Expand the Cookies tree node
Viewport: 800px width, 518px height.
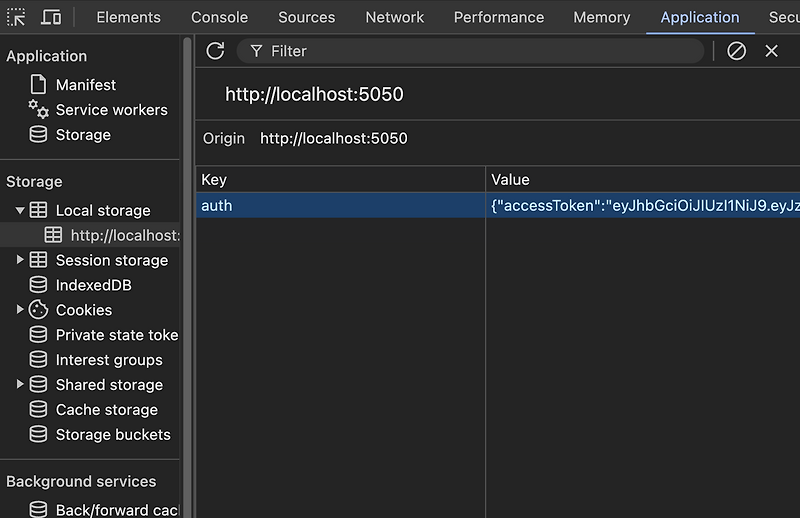coord(20,310)
